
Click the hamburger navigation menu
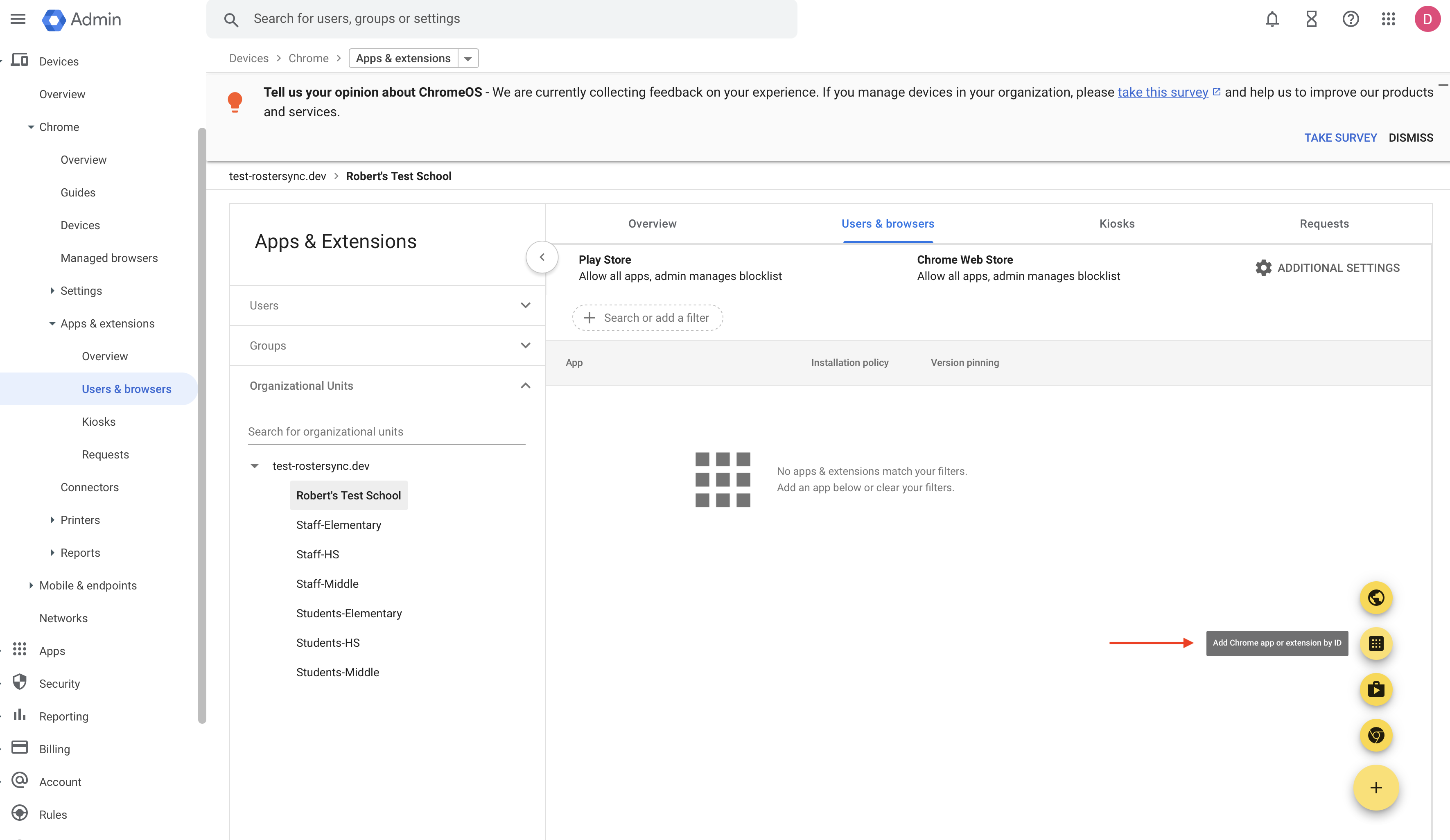[x=18, y=18]
